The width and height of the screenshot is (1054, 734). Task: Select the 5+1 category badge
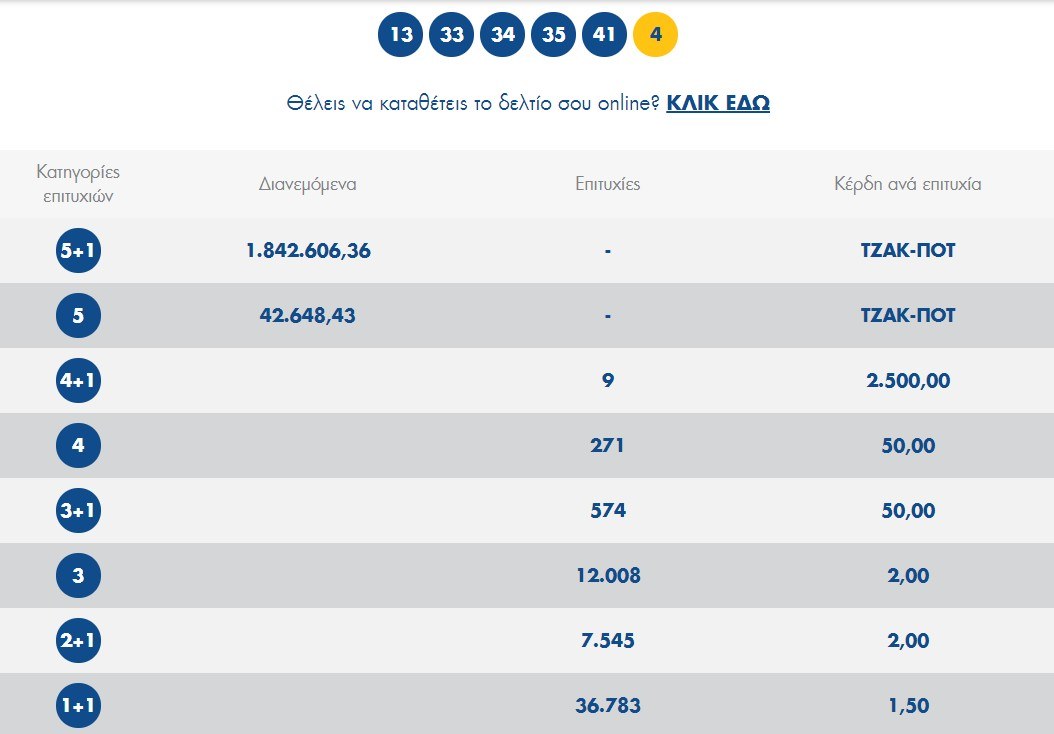78,251
